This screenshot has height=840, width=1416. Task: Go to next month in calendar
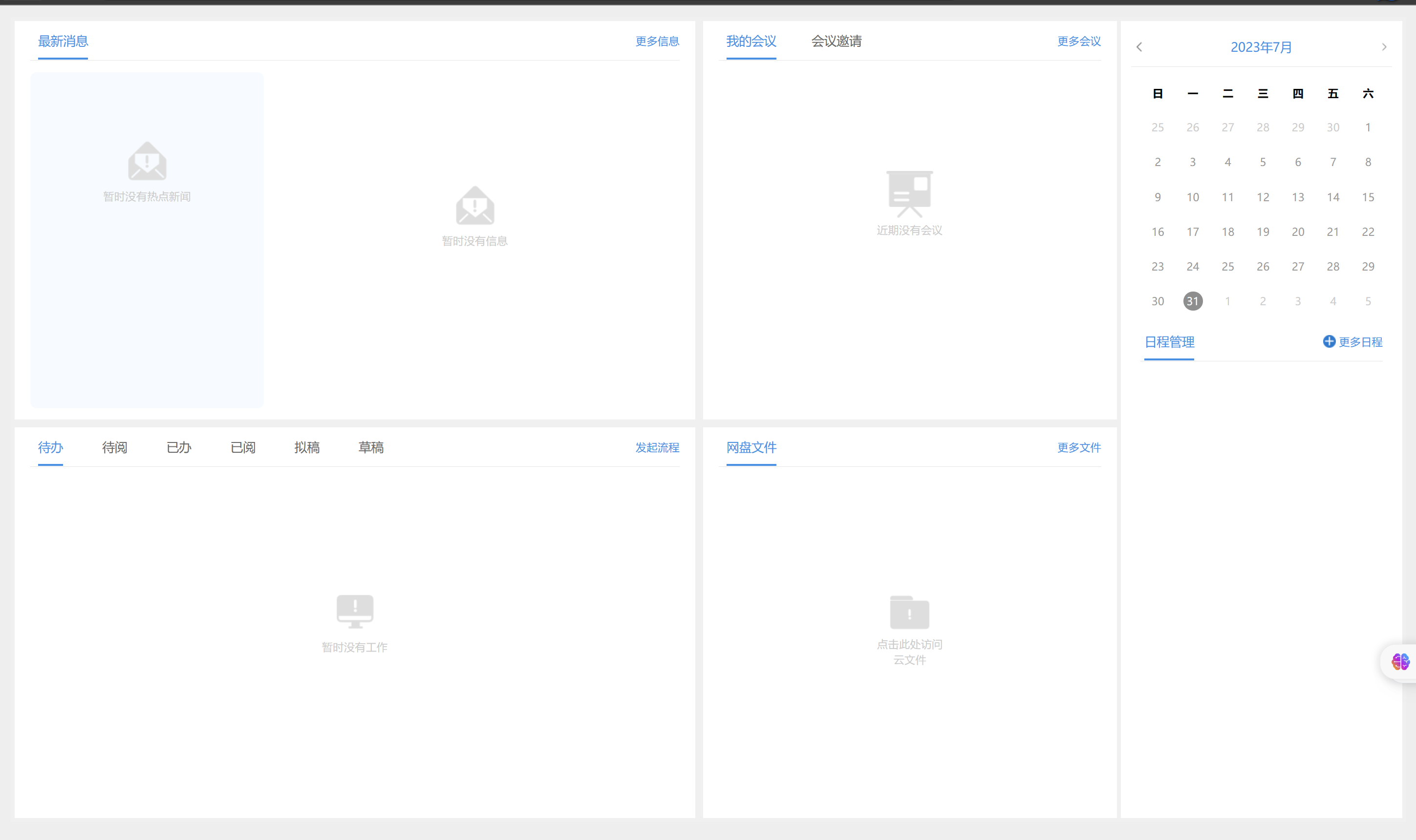pos(1384,47)
